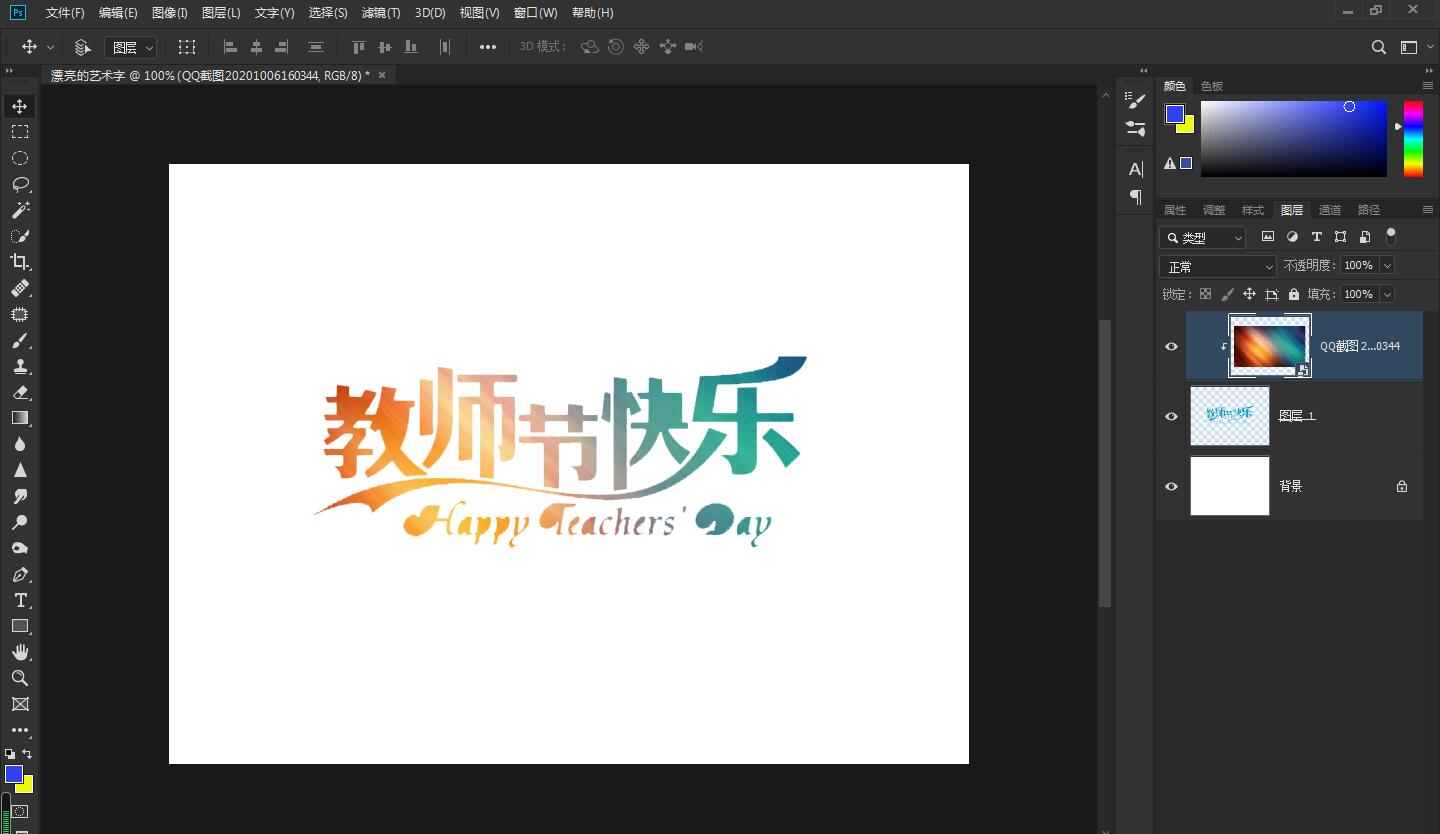The image size is (1440, 834).
Task: Open the 滤镜 menu
Action: [x=380, y=12]
